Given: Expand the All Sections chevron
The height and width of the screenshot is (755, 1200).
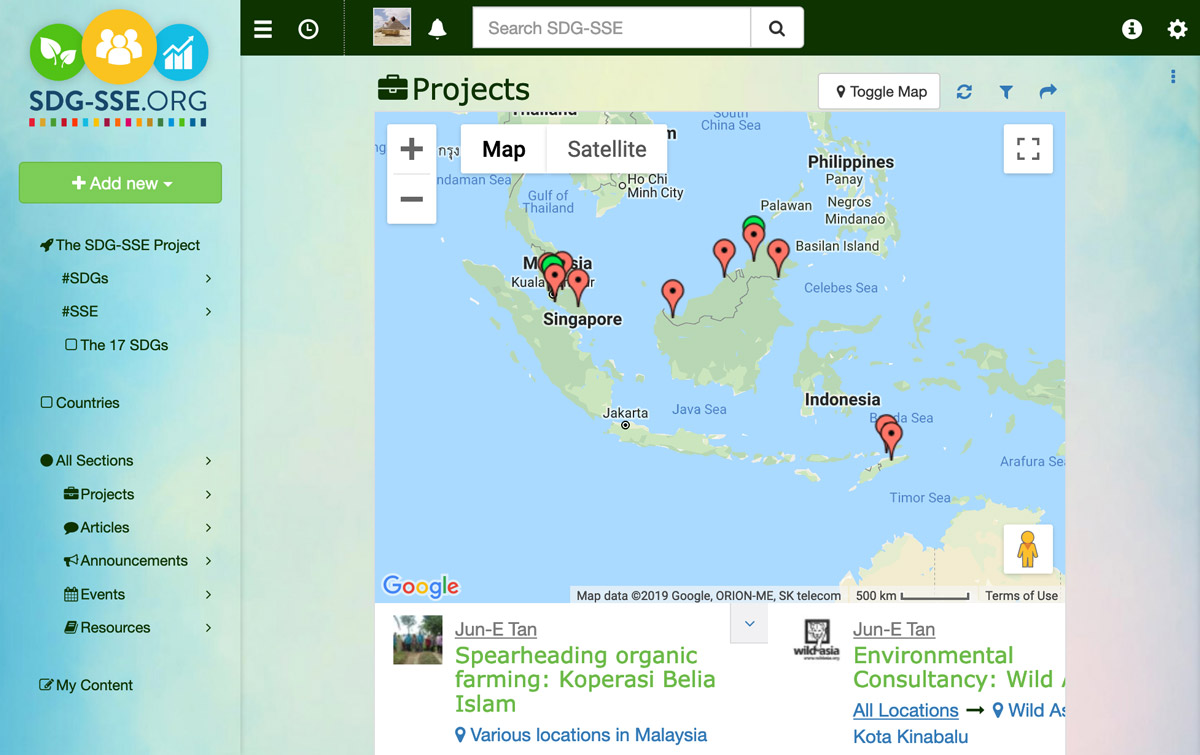Looking at the screenshot, I should tap(208, 461).
